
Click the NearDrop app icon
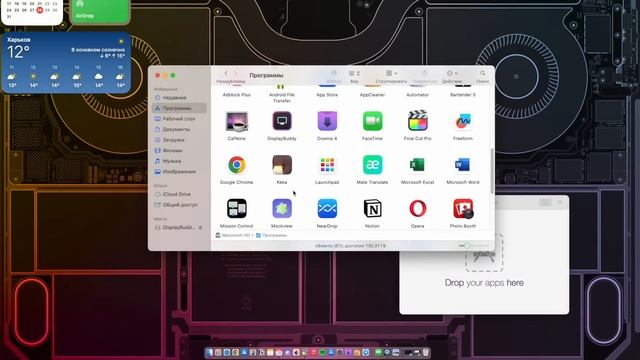pos(327,209)
